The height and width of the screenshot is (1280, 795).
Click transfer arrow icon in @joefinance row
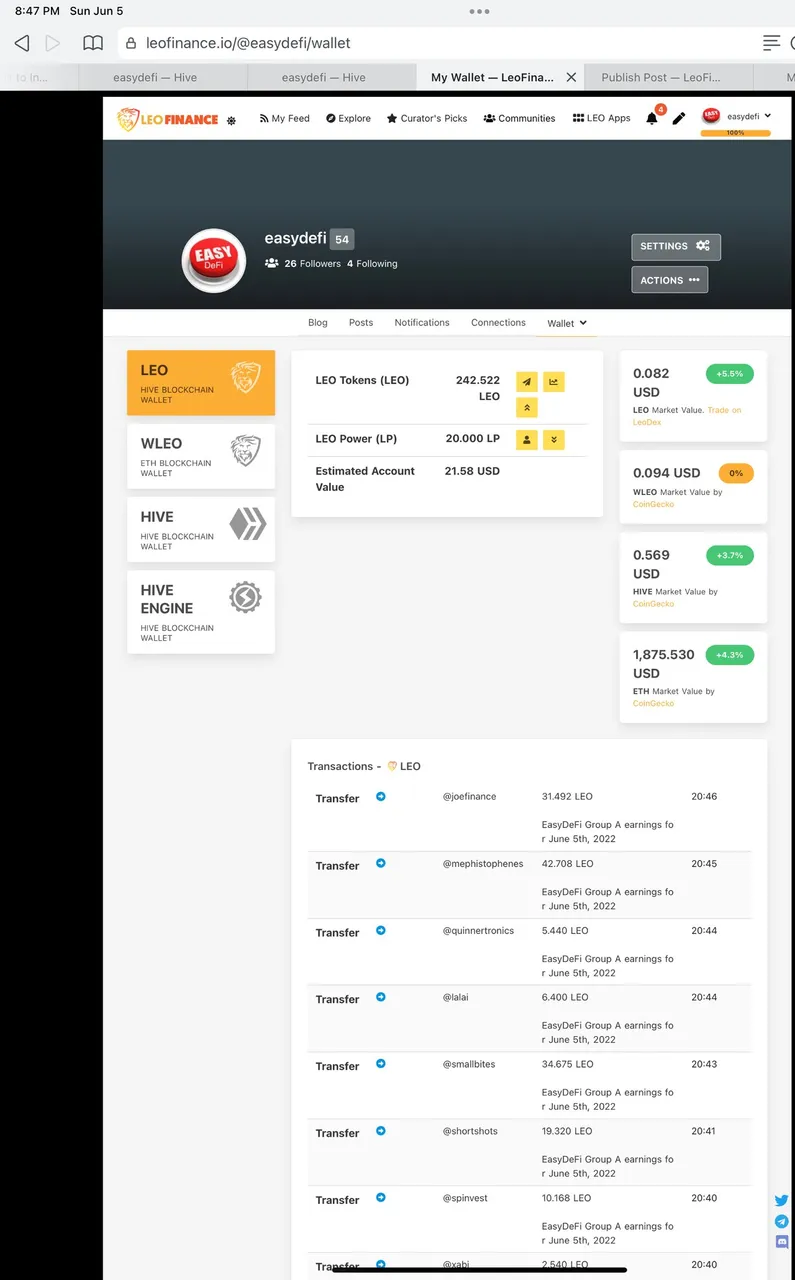(x=381, y=796)
